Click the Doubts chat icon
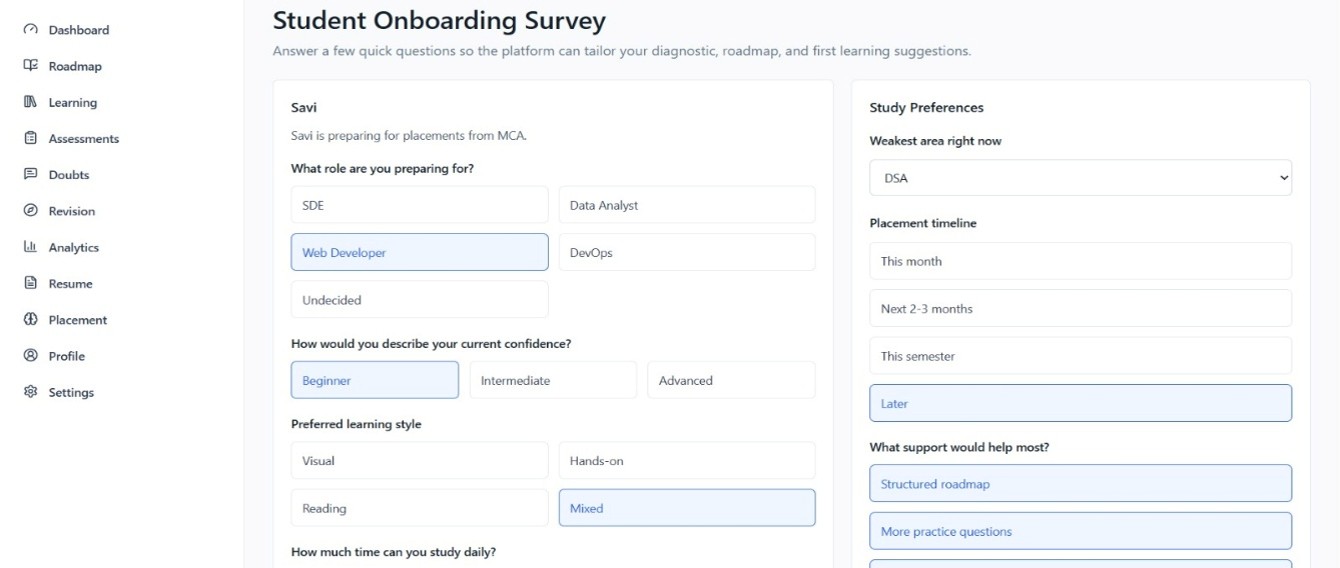Screen dimensions: 1340x568 coord(30,174)
